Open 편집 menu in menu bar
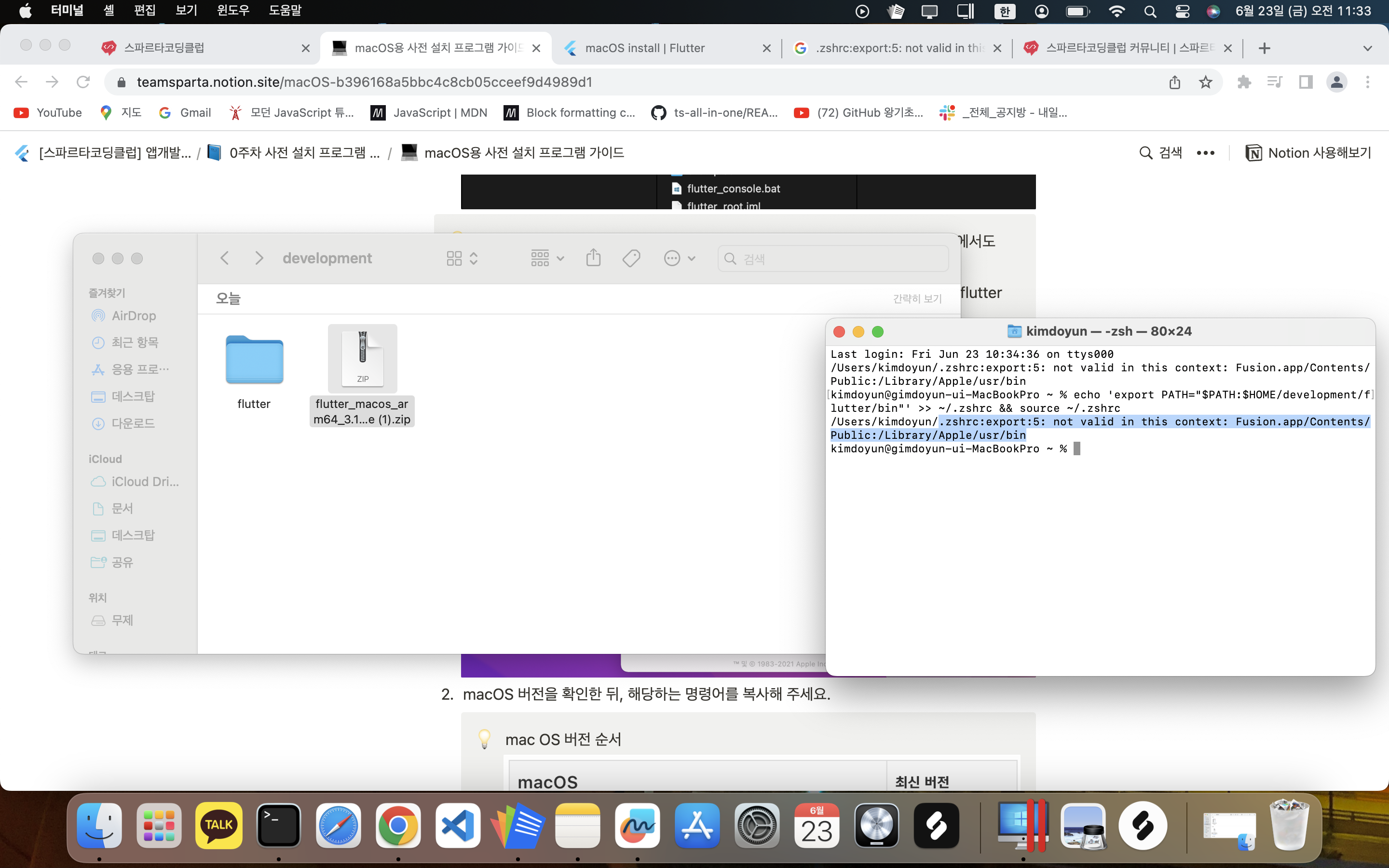 click(x=145, y=11)
